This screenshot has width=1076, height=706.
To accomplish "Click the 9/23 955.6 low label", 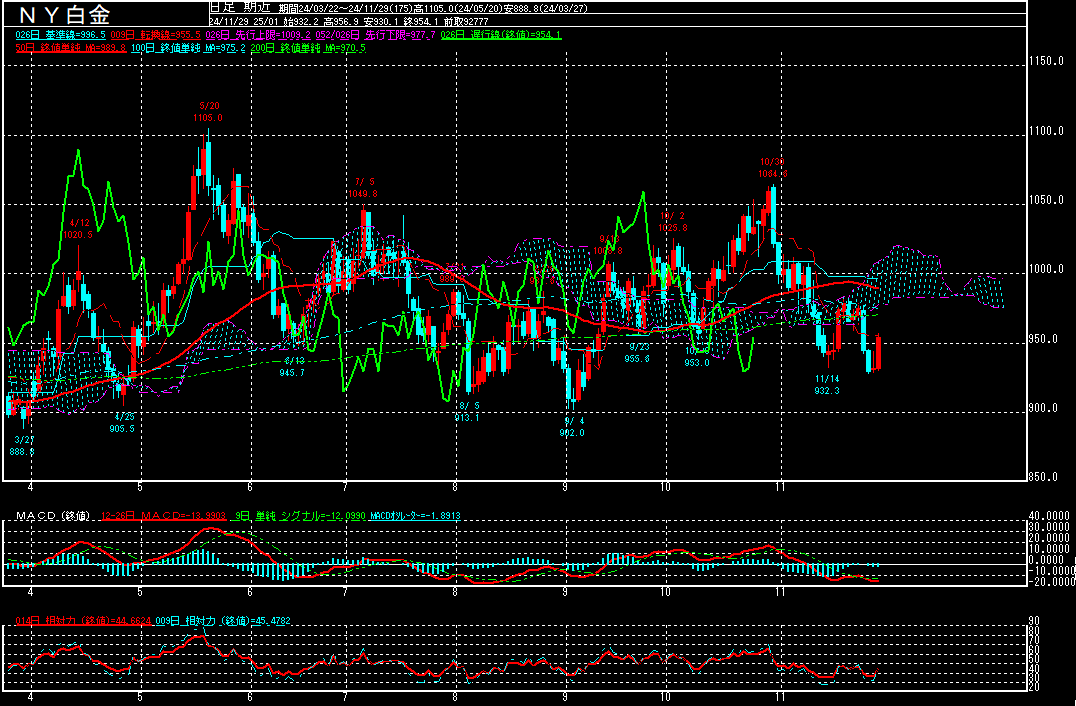I will click(637, 353).
